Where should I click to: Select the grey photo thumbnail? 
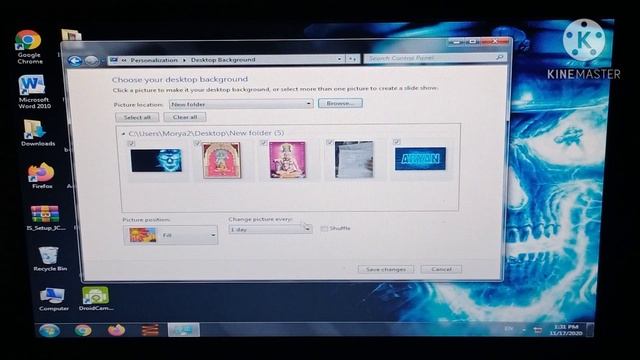[354, 159]
